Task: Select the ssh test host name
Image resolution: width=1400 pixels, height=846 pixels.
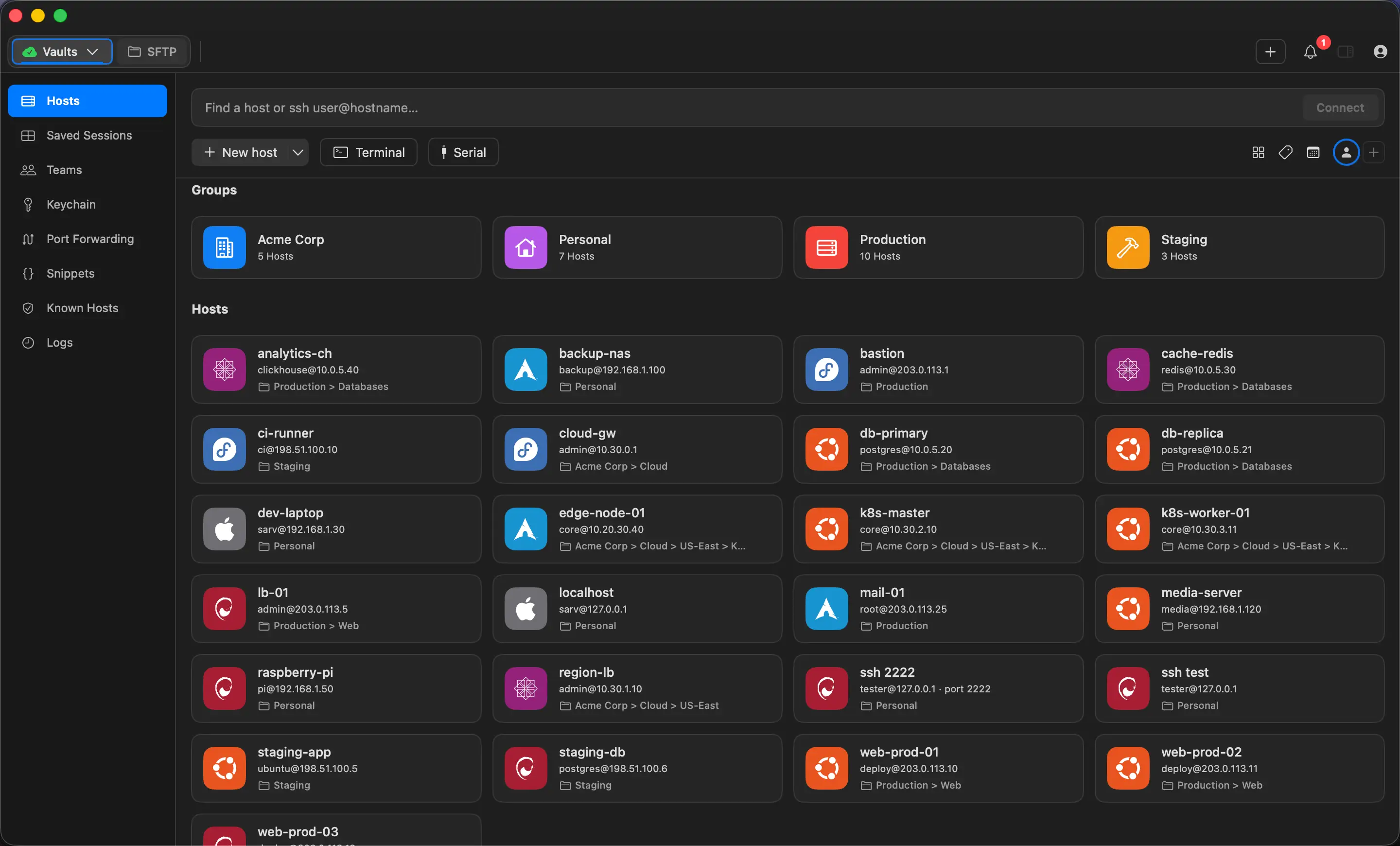Action: [x=1184, y=672]
